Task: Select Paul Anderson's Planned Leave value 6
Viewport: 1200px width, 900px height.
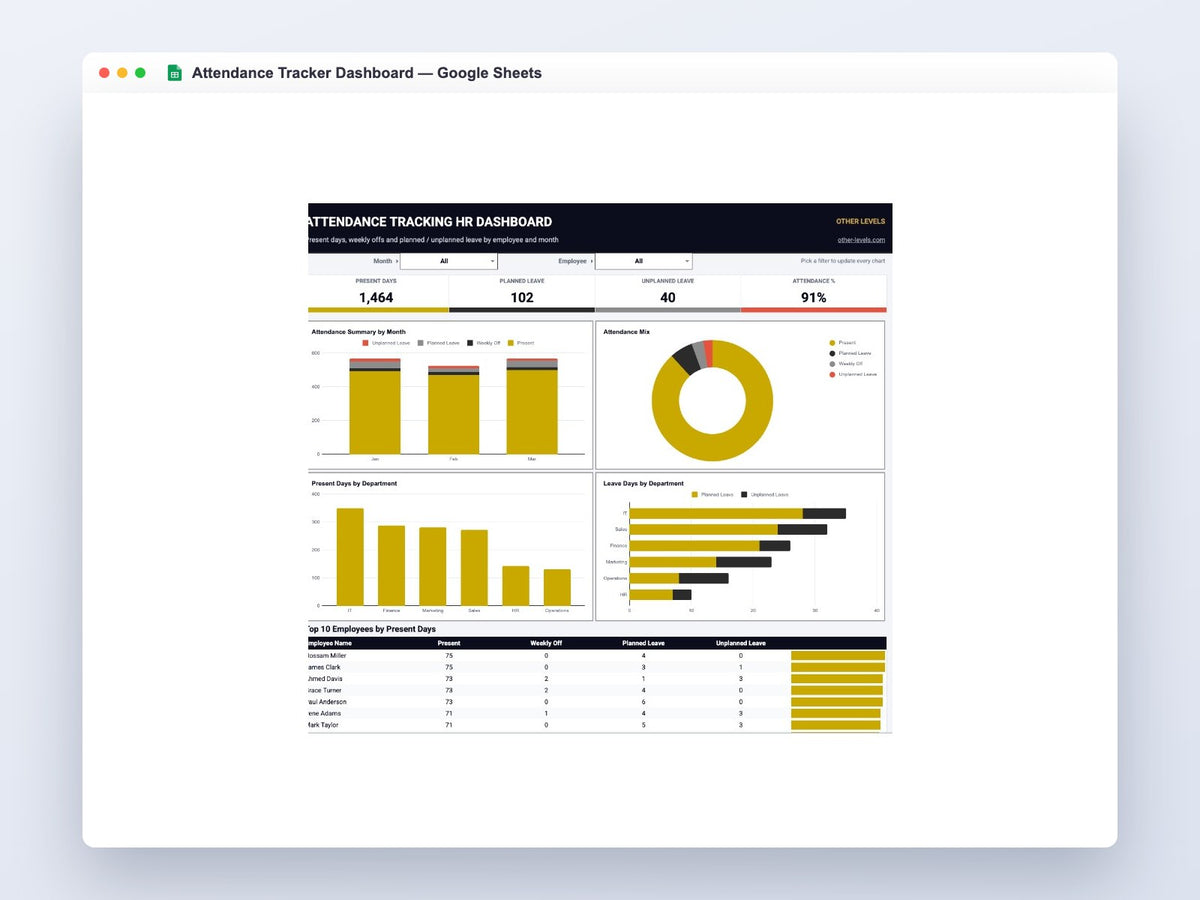Action: point(643,702)
